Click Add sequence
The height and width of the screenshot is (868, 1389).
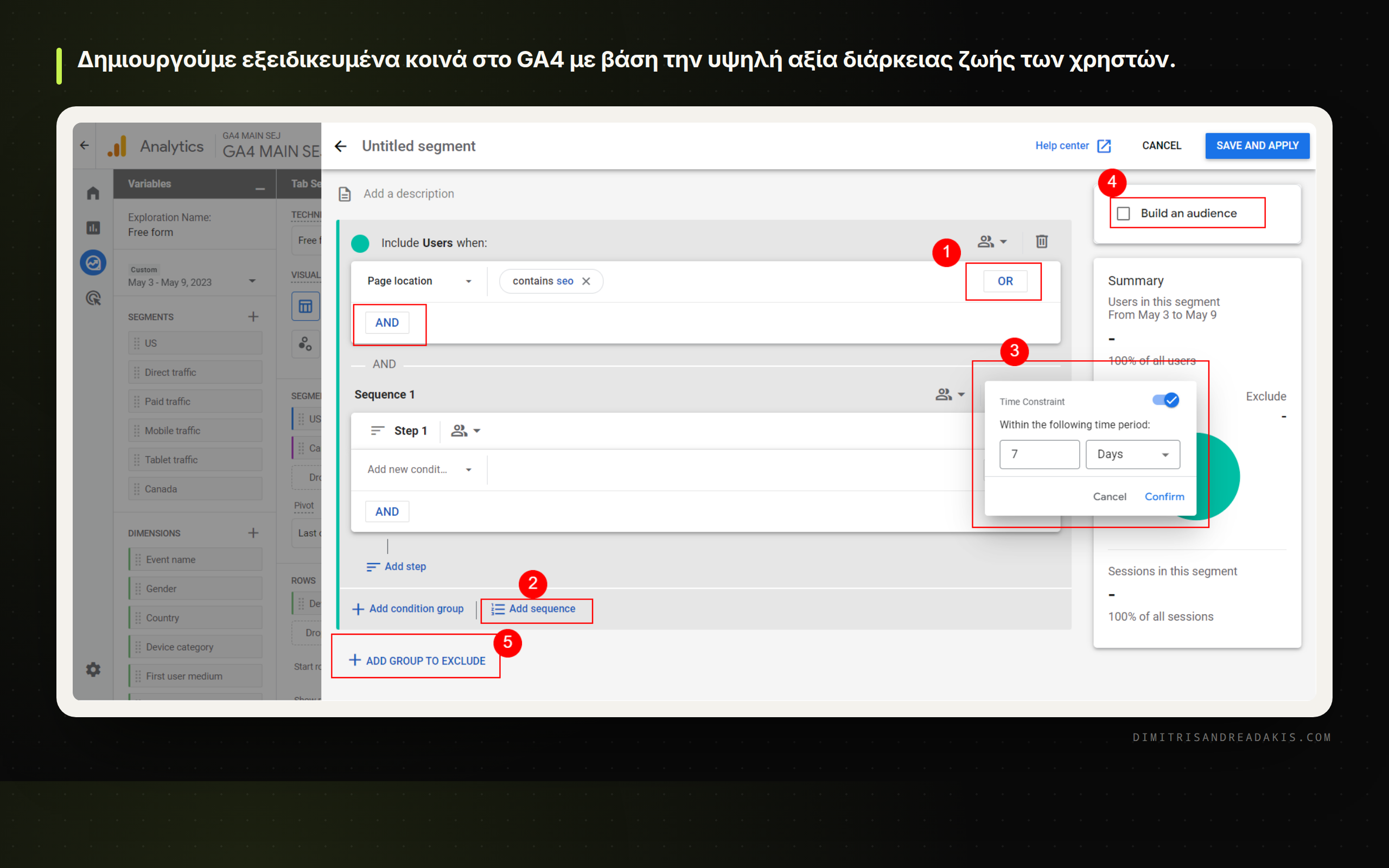coord(533,609)
